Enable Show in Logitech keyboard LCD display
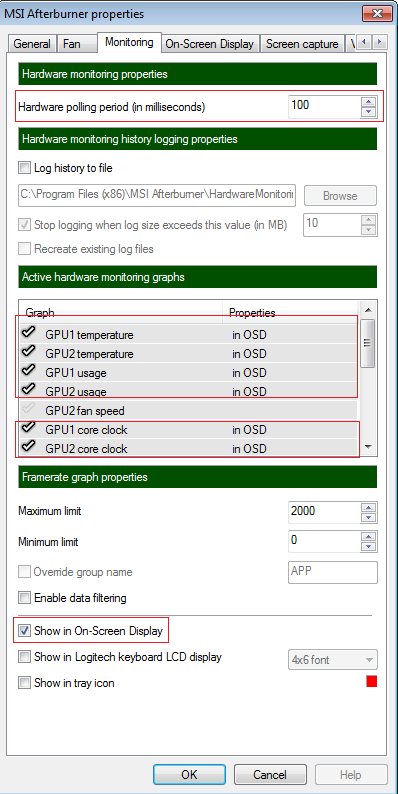The width and height of the screenshot is (398, 794). click(24, 657)
